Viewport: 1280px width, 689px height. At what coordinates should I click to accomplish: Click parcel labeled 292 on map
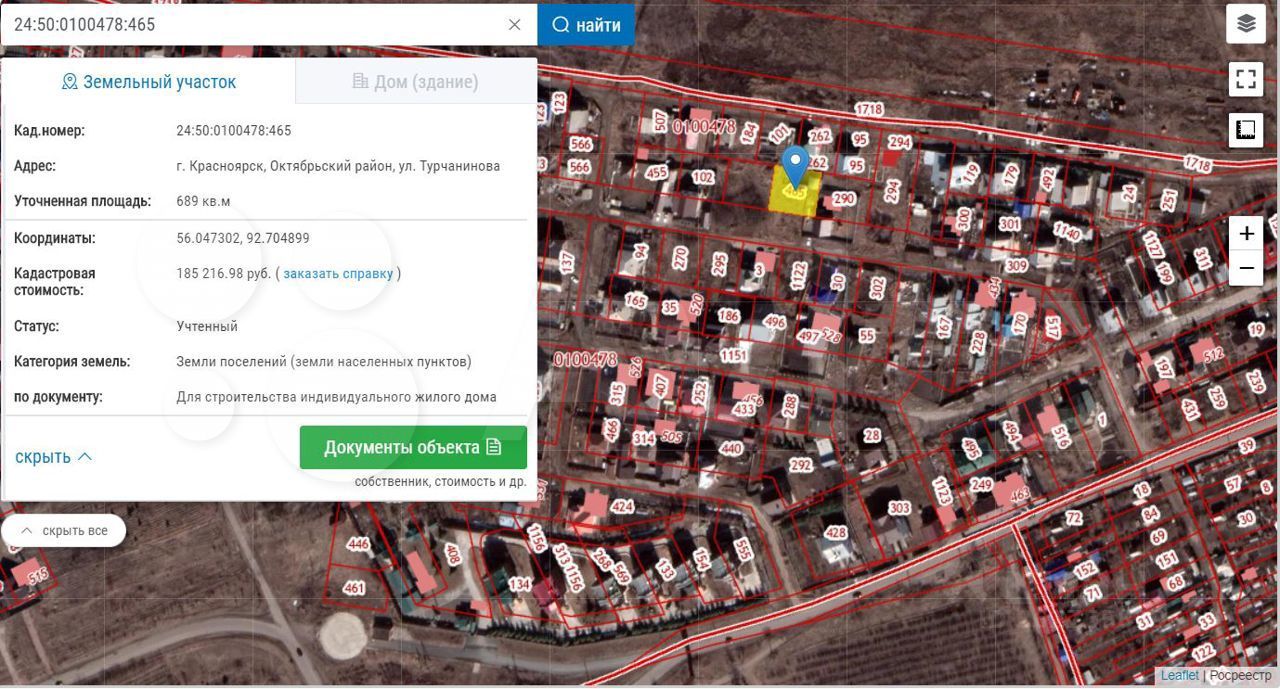pos(800,465)
